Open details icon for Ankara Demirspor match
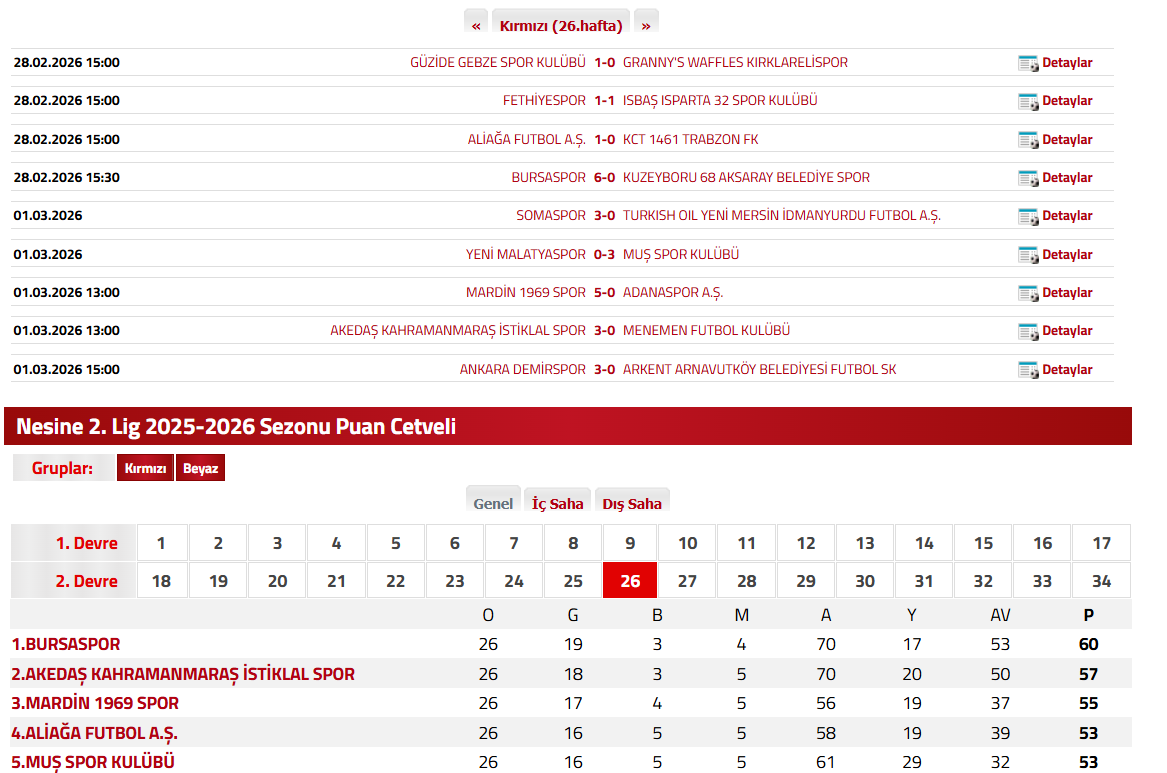 1028,370
